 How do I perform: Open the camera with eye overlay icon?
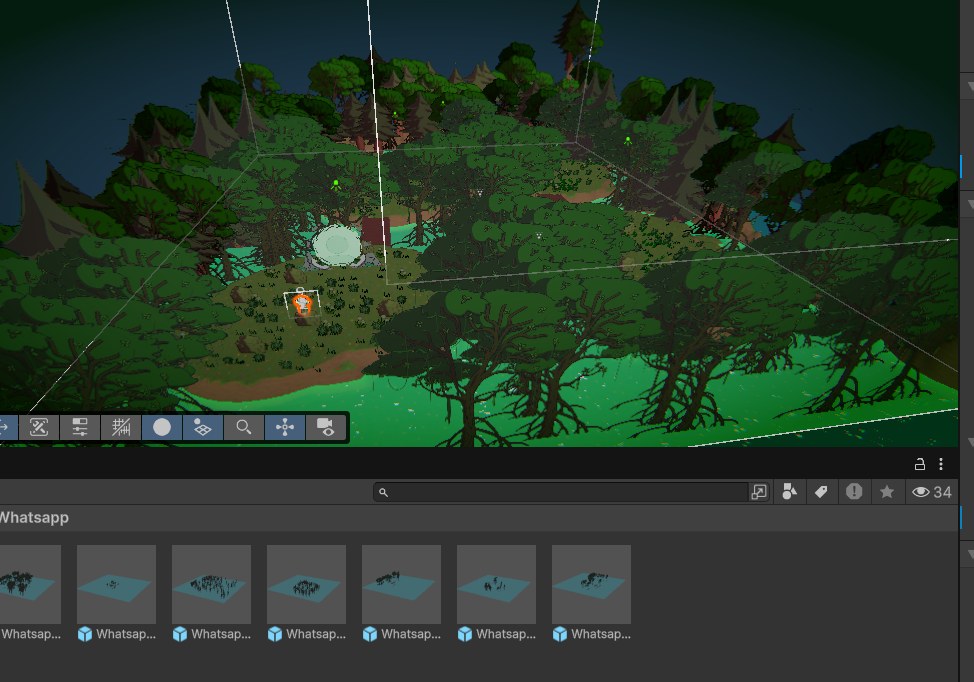click(325, 427)
